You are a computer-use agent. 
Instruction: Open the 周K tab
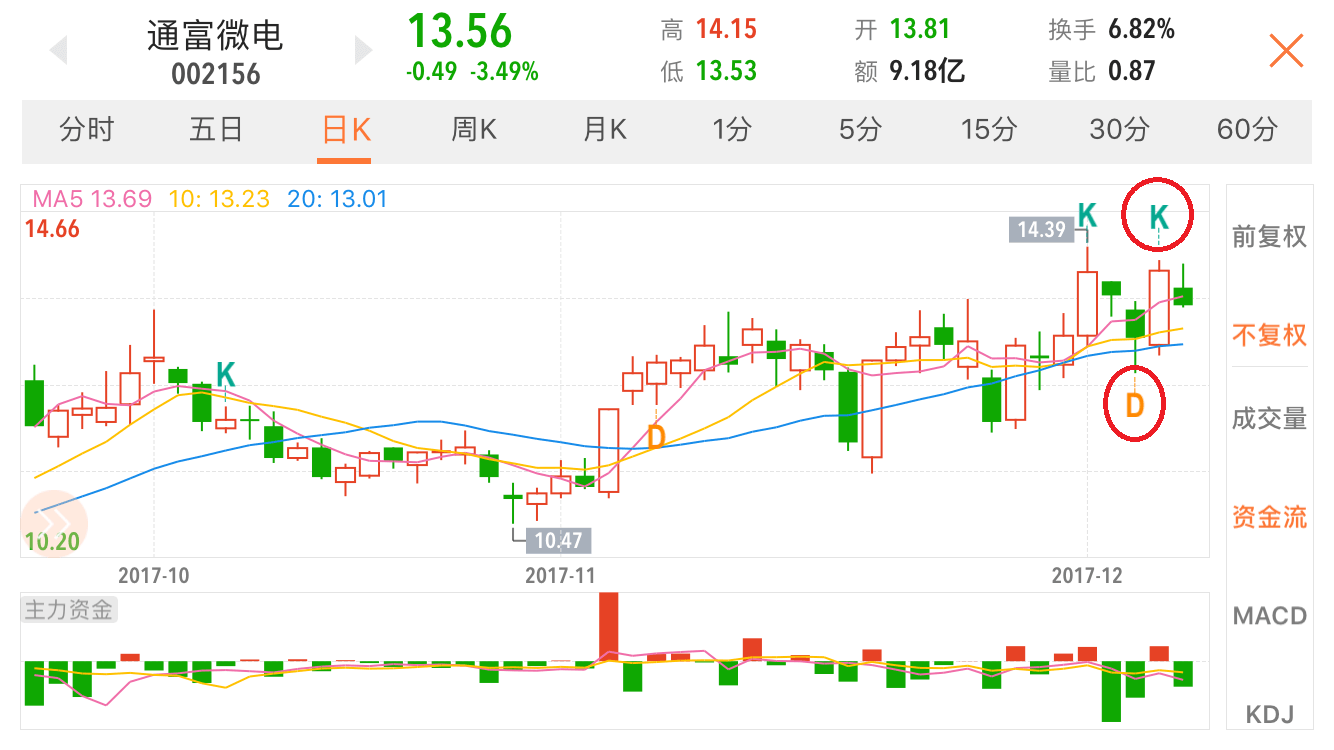pos(474,129)
